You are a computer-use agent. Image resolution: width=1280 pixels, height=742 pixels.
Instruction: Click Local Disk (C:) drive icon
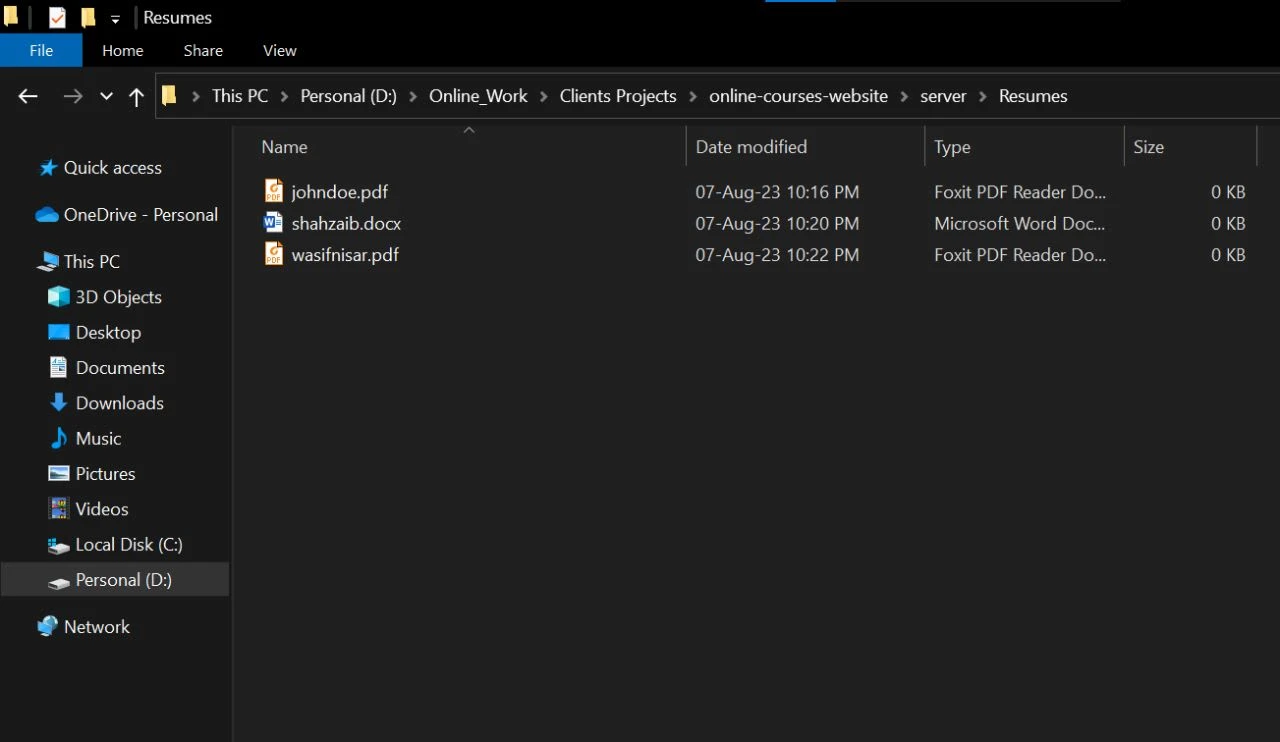point(59,545)
